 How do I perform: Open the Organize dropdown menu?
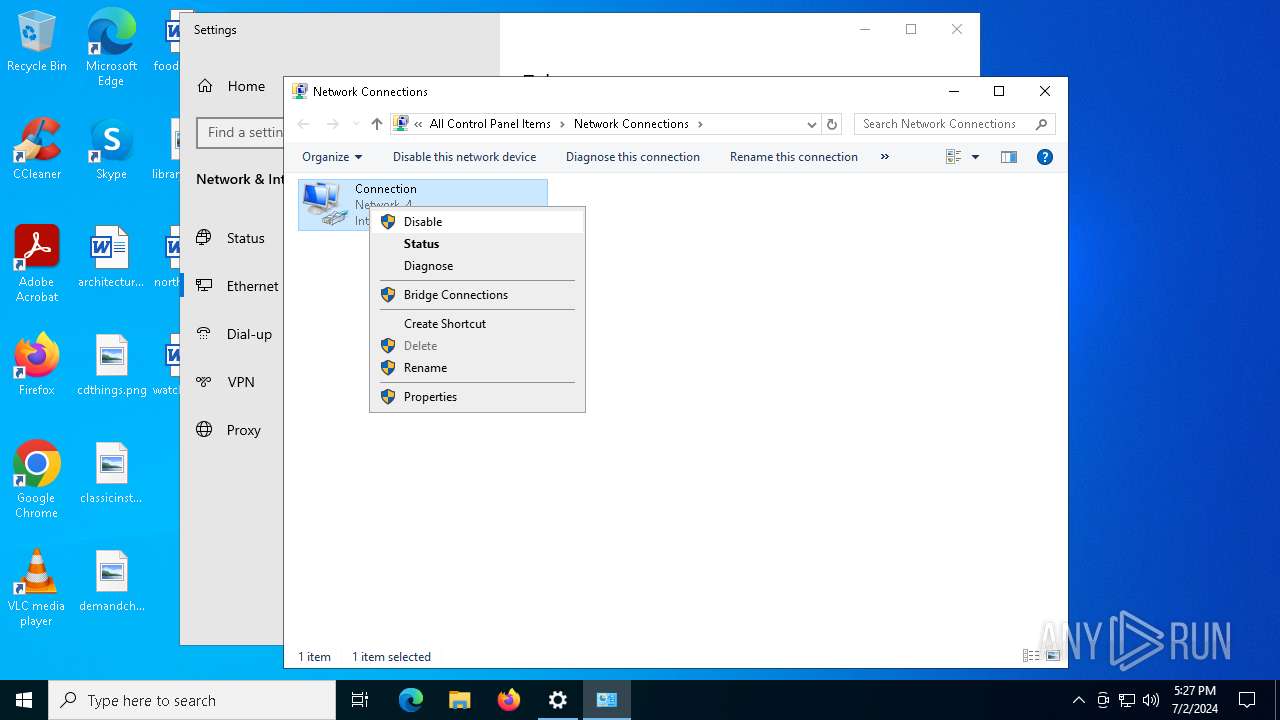tap(332, 157)
